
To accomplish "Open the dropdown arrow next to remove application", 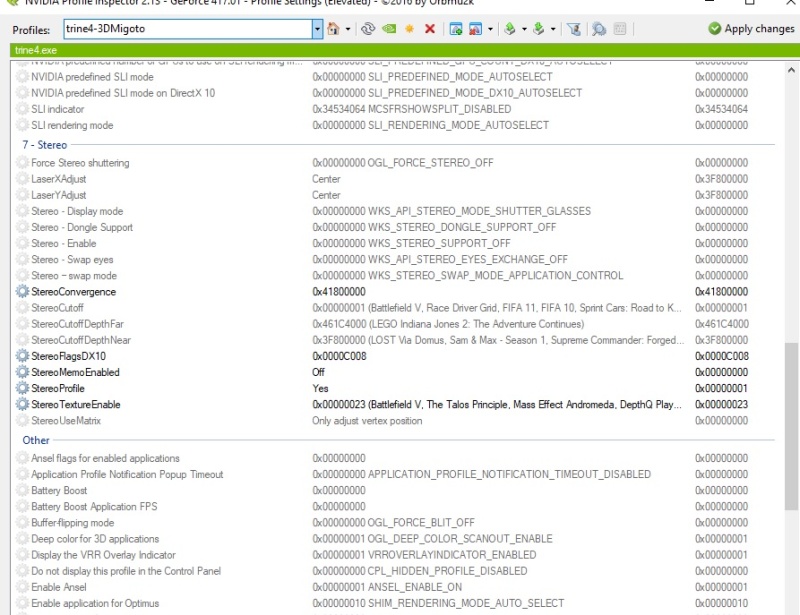I will click(490, 29).
